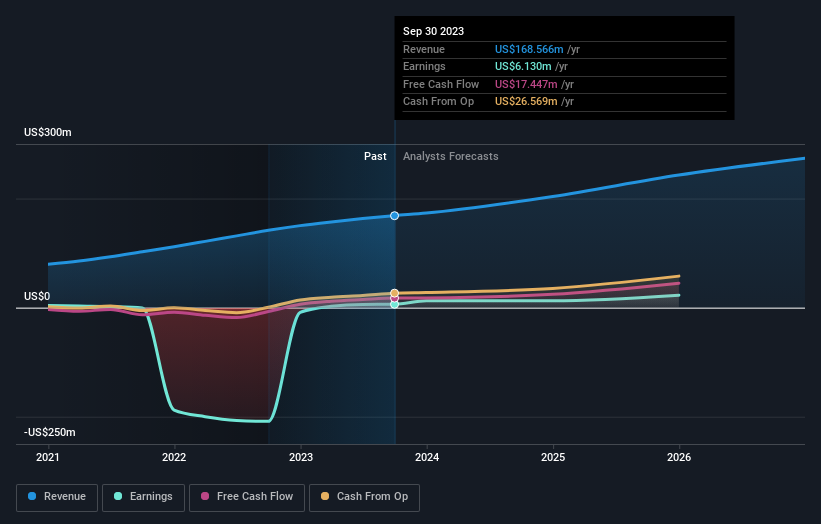821x524 pixels.
Task: Click the Revenue row label in tooltip
Action: click(424, 49)
